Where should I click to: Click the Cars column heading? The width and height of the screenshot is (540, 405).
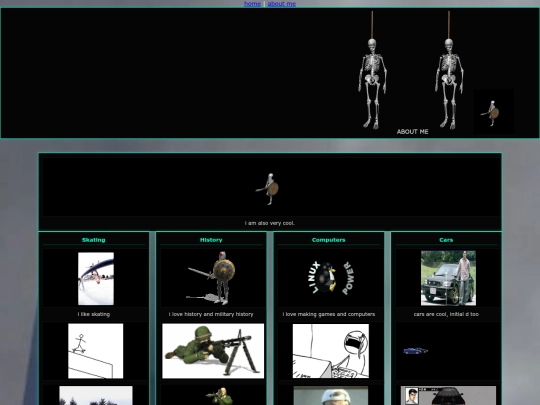click(x=446, y=240)
